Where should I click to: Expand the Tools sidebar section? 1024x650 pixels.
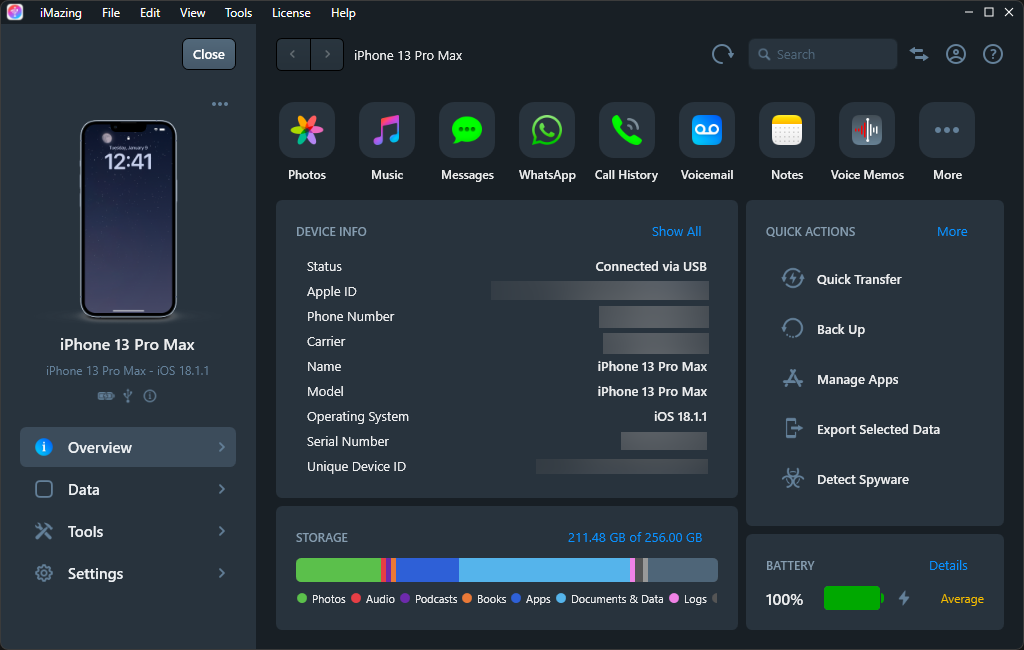coord(128,531)
